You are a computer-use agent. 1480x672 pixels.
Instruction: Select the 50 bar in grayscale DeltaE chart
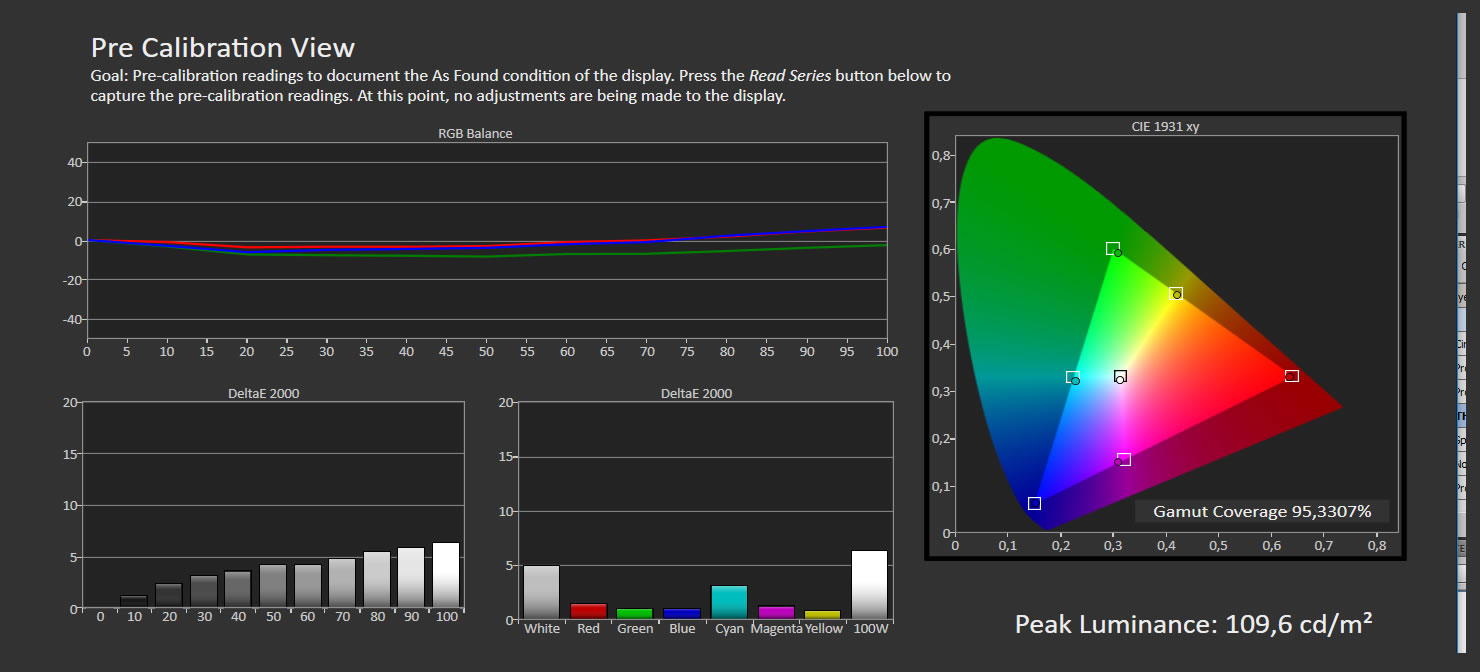click(273, 586)
